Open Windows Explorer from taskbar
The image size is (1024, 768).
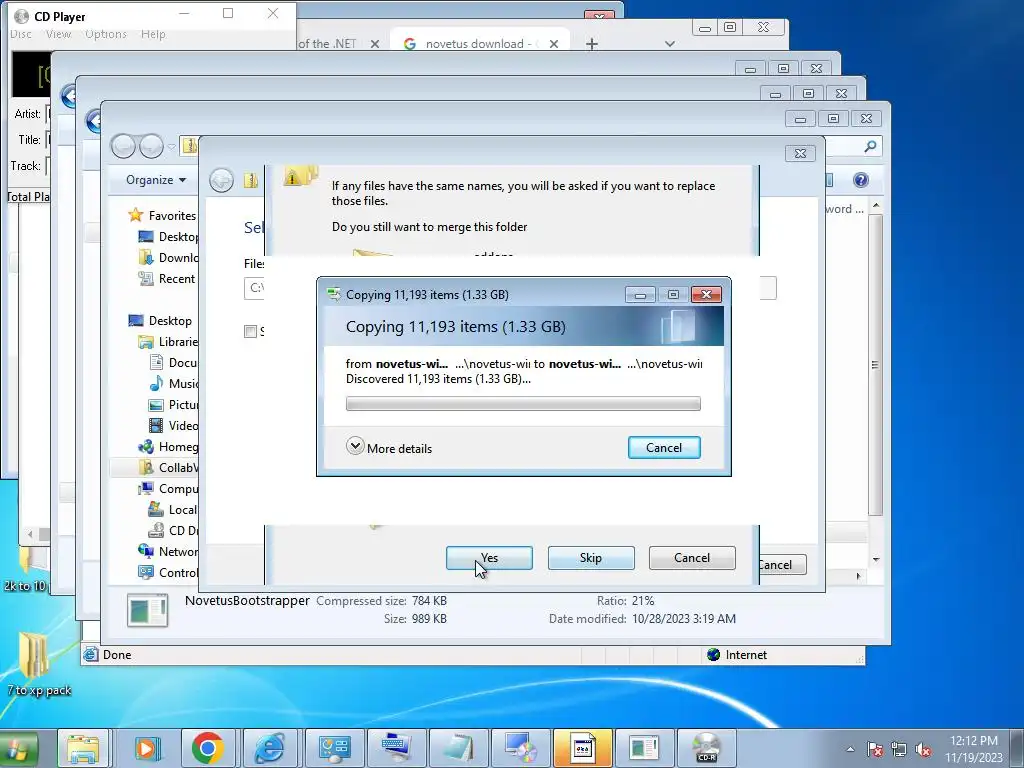point(83,748)
